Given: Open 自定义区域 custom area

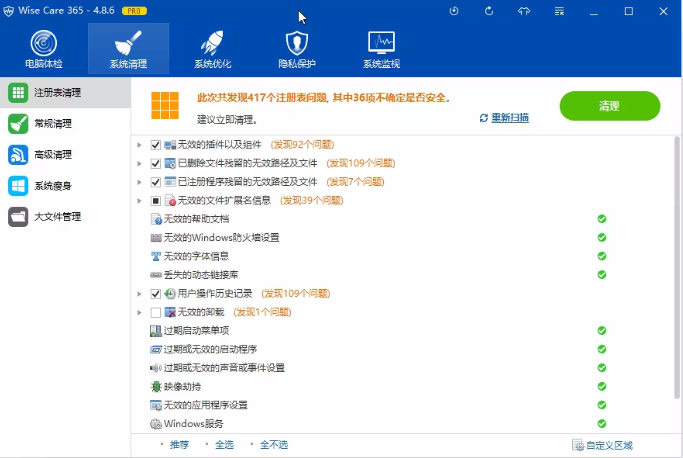Looking at the screenshot, I should (x=602, y=445).
